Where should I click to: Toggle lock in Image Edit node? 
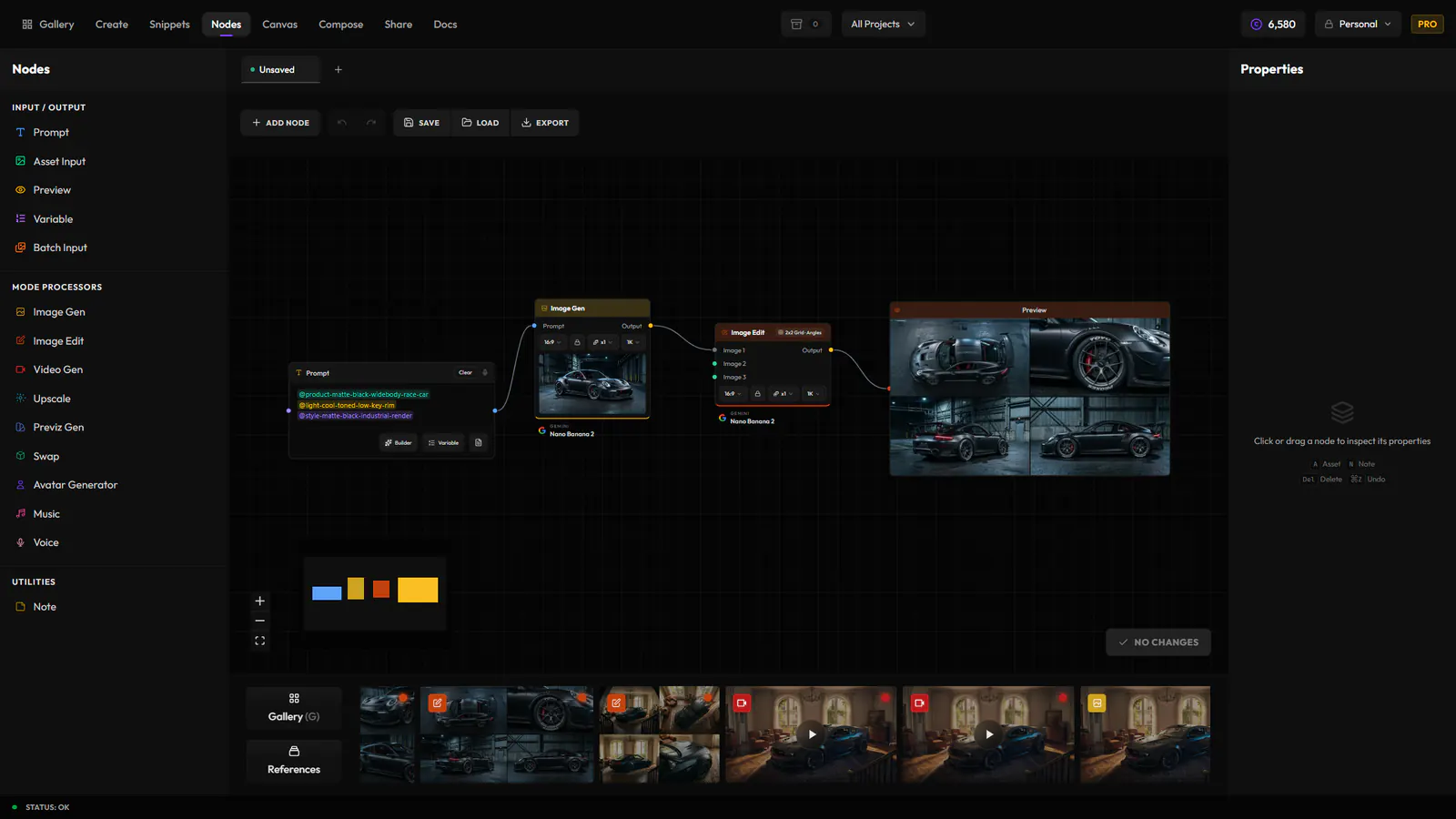757,394
